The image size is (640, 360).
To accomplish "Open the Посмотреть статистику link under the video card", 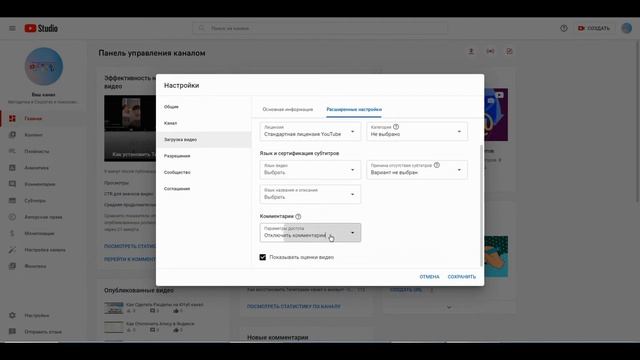I will [x=129, y=246].
